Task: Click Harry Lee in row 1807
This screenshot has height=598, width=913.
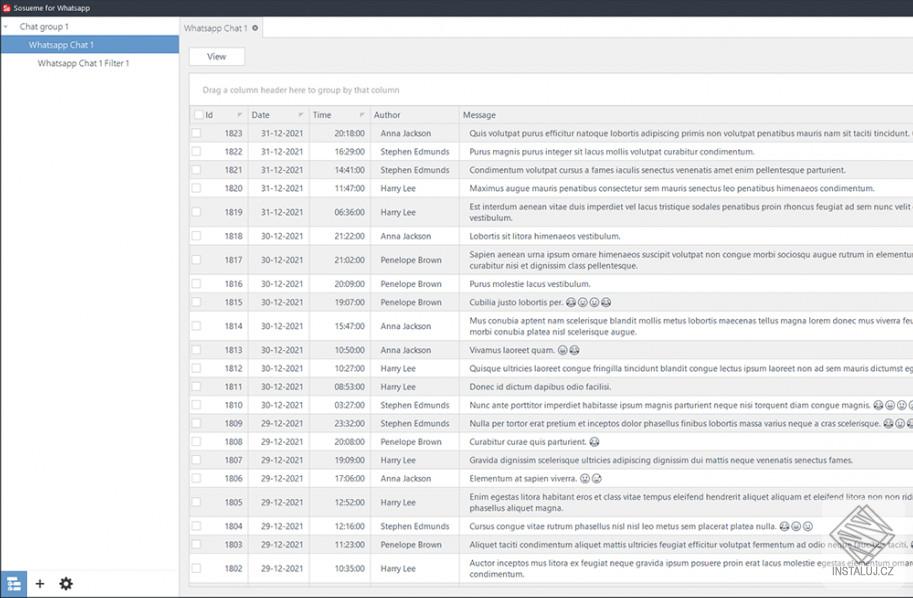Action: pos(398,460)
